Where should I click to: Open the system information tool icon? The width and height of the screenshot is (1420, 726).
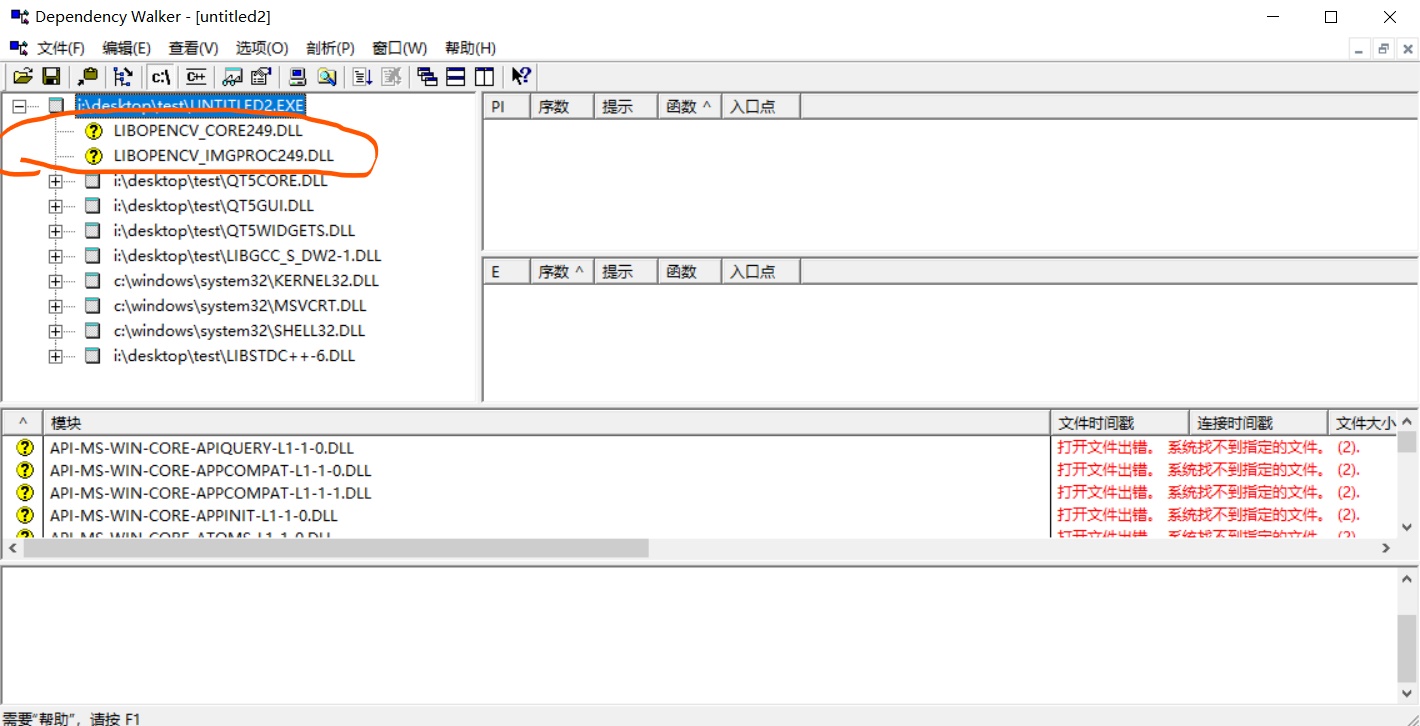click(295, 76)
